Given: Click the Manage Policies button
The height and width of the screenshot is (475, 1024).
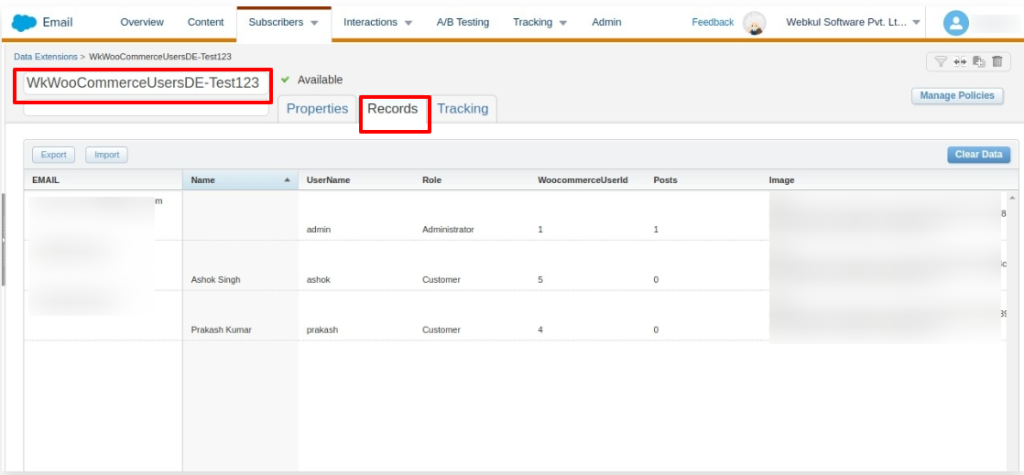Looking at the screenshot, I should tap(957, 95).
